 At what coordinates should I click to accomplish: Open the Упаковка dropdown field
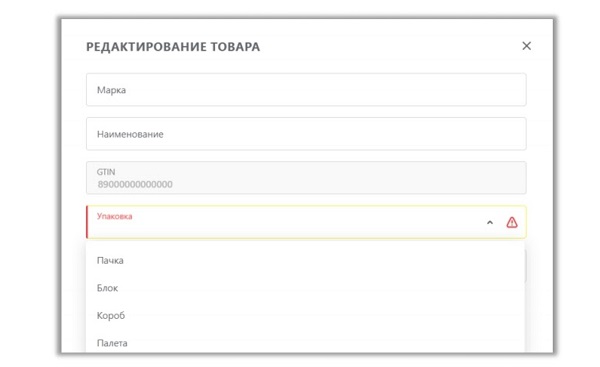[x=306, y=222]
